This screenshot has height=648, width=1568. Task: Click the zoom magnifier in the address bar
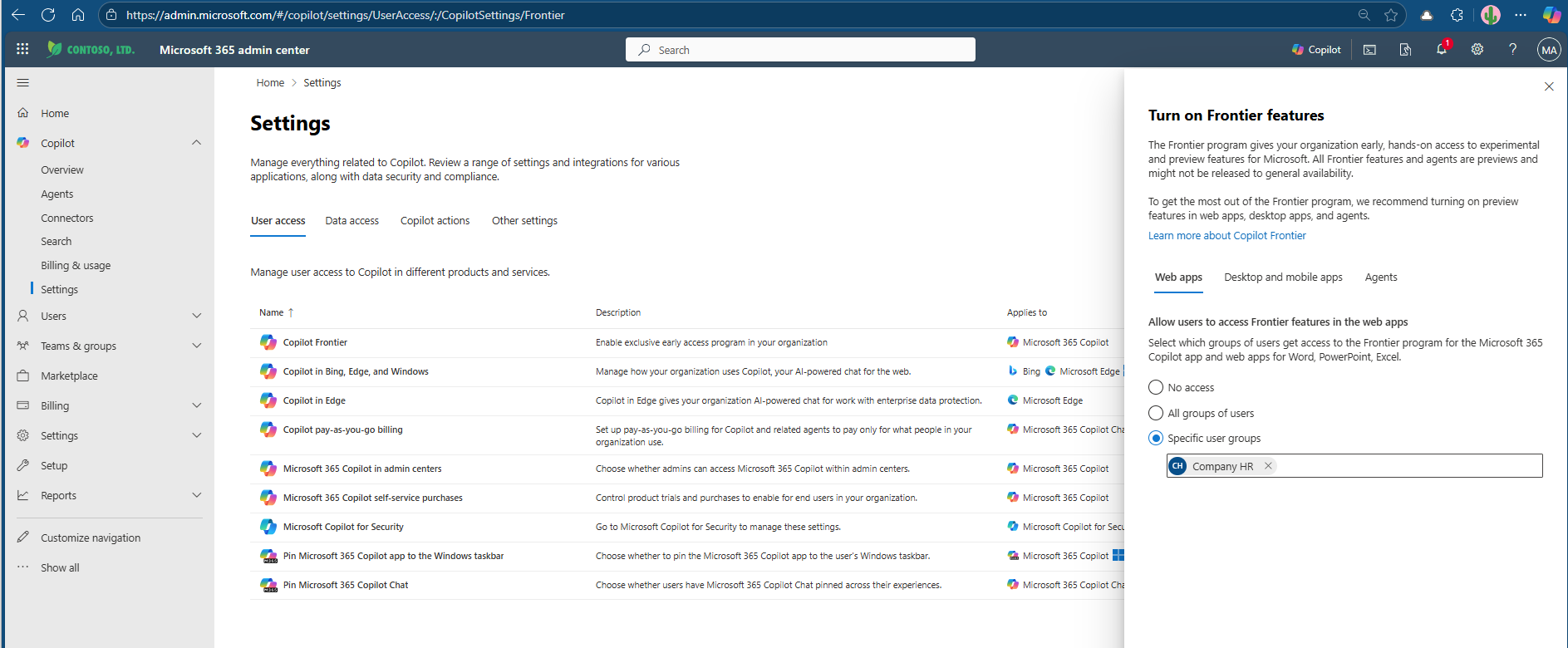(x=1364, y=15)
